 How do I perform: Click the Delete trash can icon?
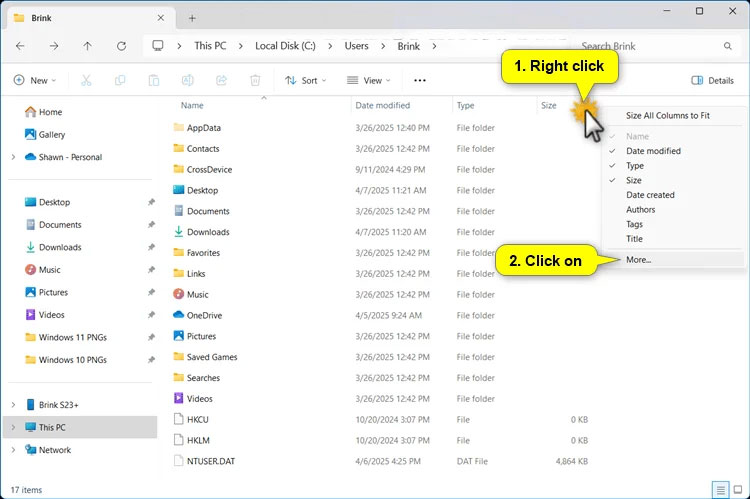(x=255, y=80)
